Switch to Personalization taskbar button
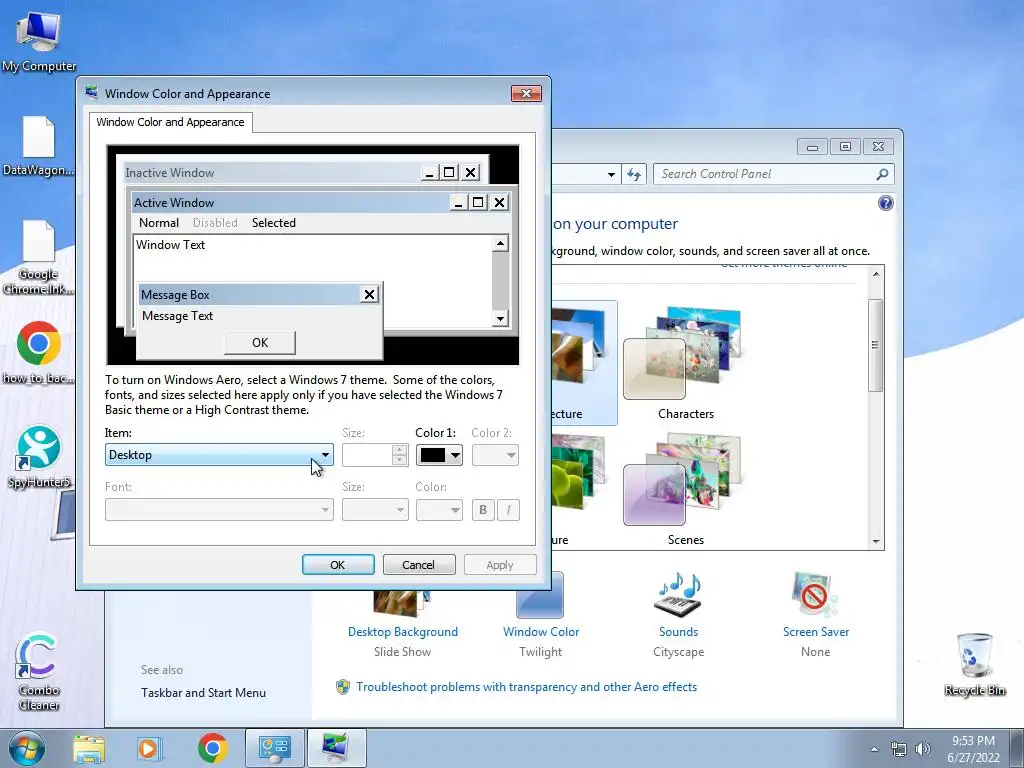 tap(336, 748)
